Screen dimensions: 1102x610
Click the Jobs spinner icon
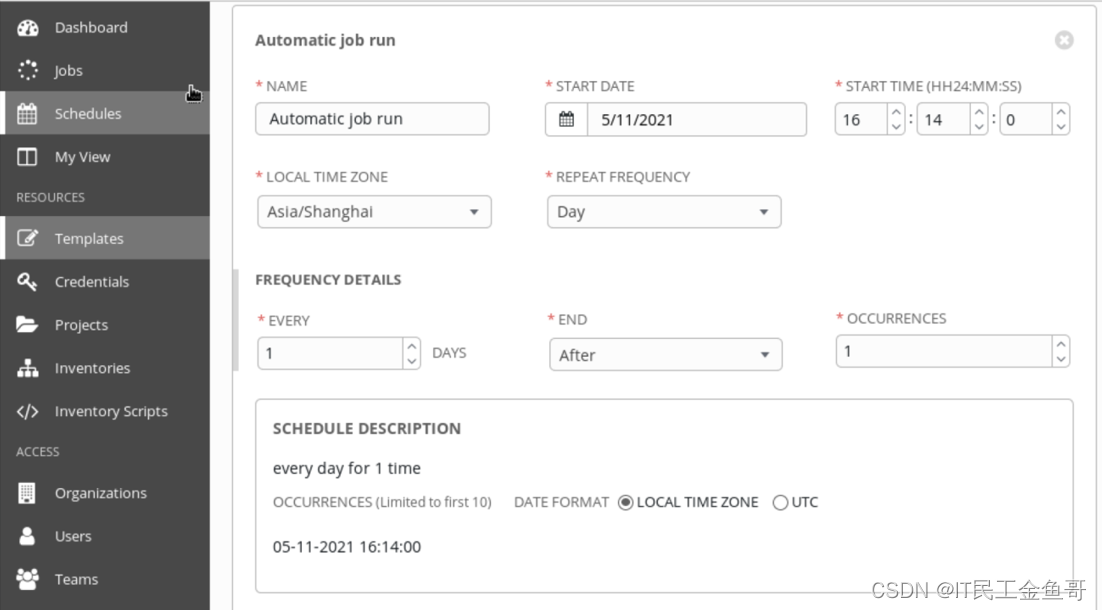[27, 70]
